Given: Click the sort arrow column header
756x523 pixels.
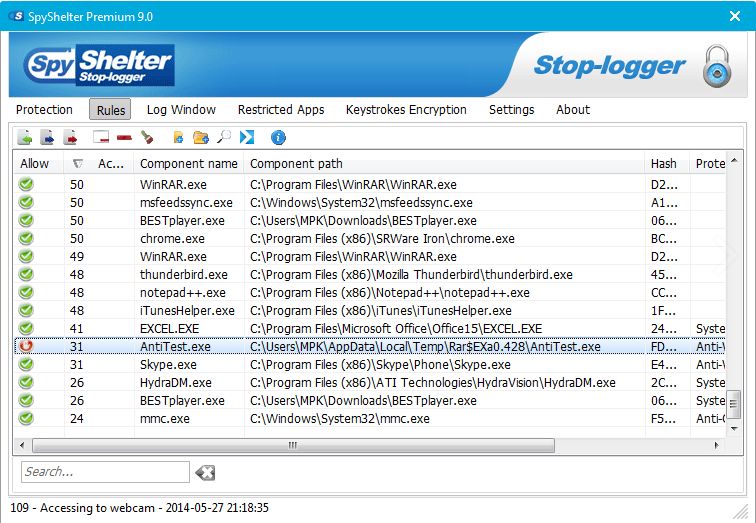Looking at the screenshot, I should pos(78,164).
